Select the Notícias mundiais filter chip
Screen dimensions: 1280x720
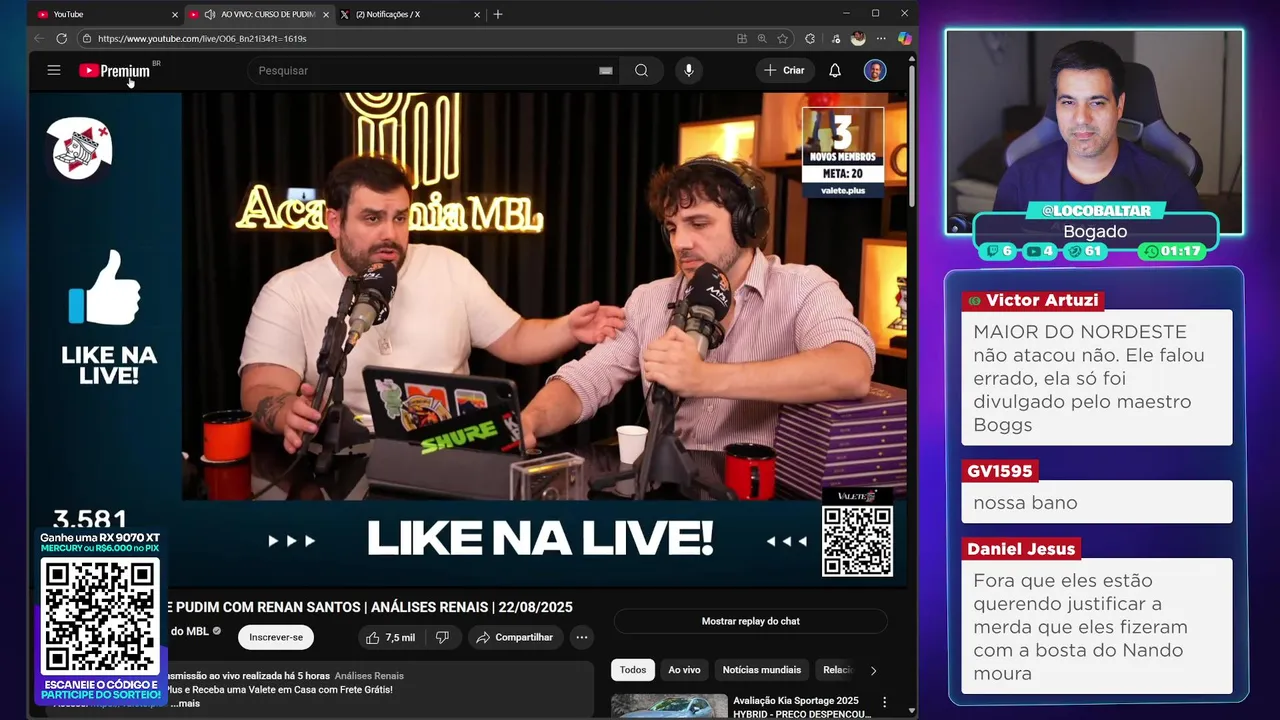[762, 670]
